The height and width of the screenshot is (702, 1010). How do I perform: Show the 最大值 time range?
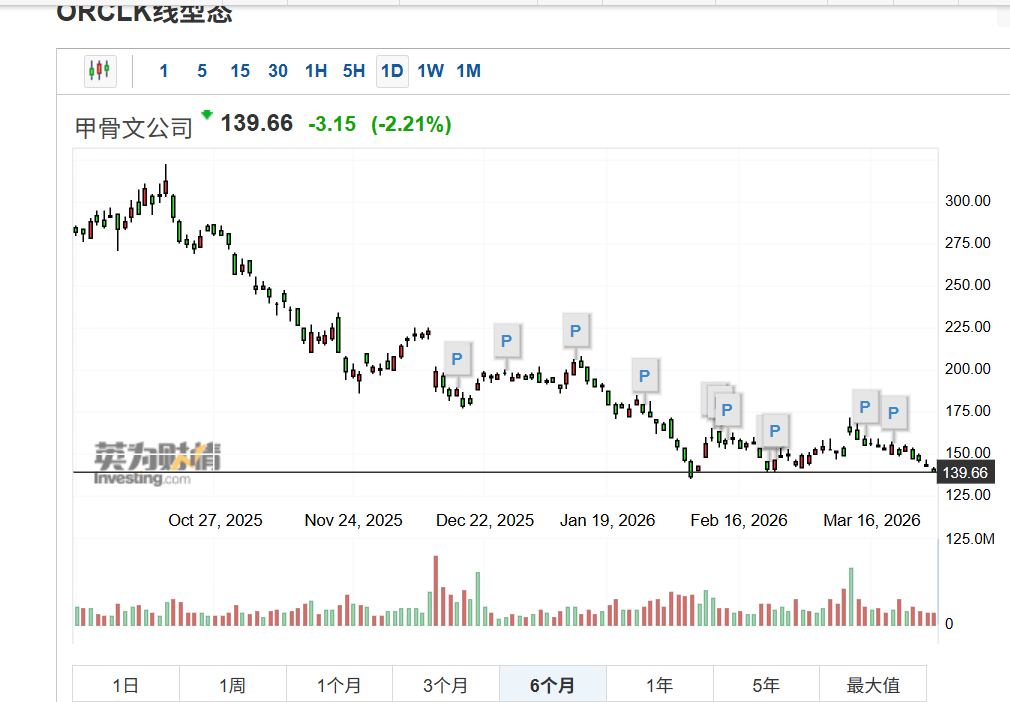pyautogui.click(x=873, y=685)
